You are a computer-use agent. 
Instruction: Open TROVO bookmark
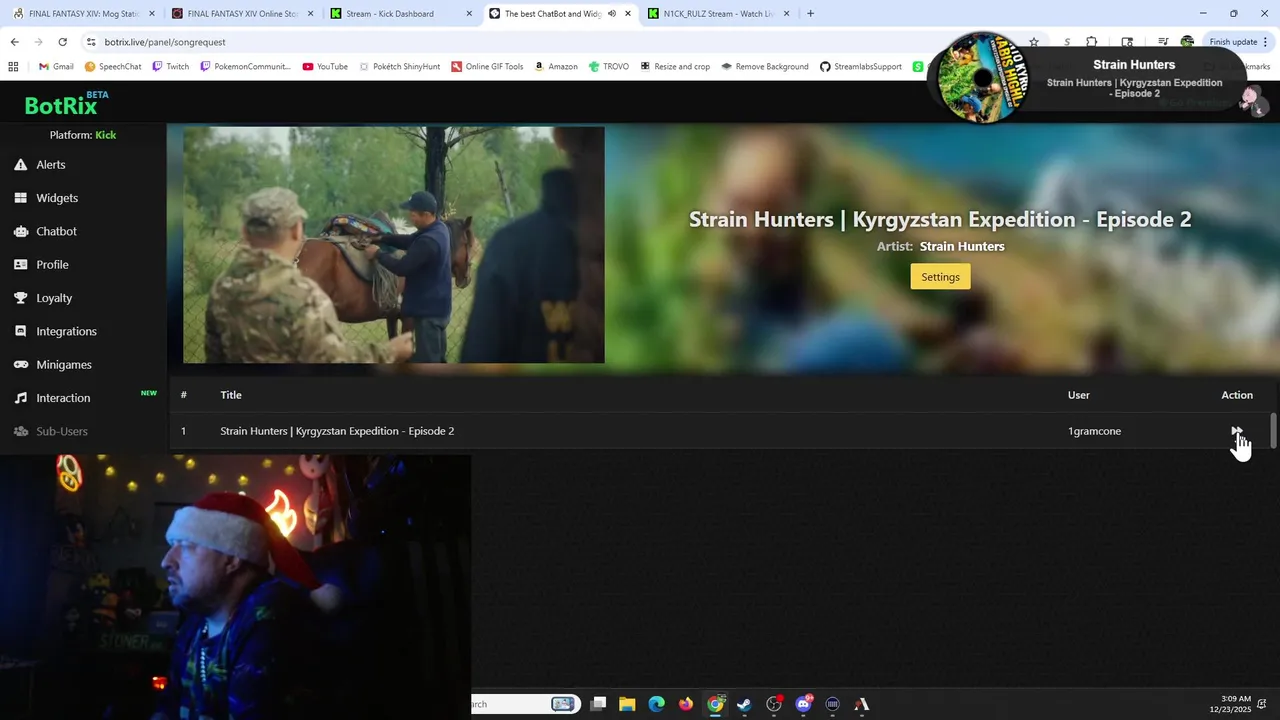609,67
